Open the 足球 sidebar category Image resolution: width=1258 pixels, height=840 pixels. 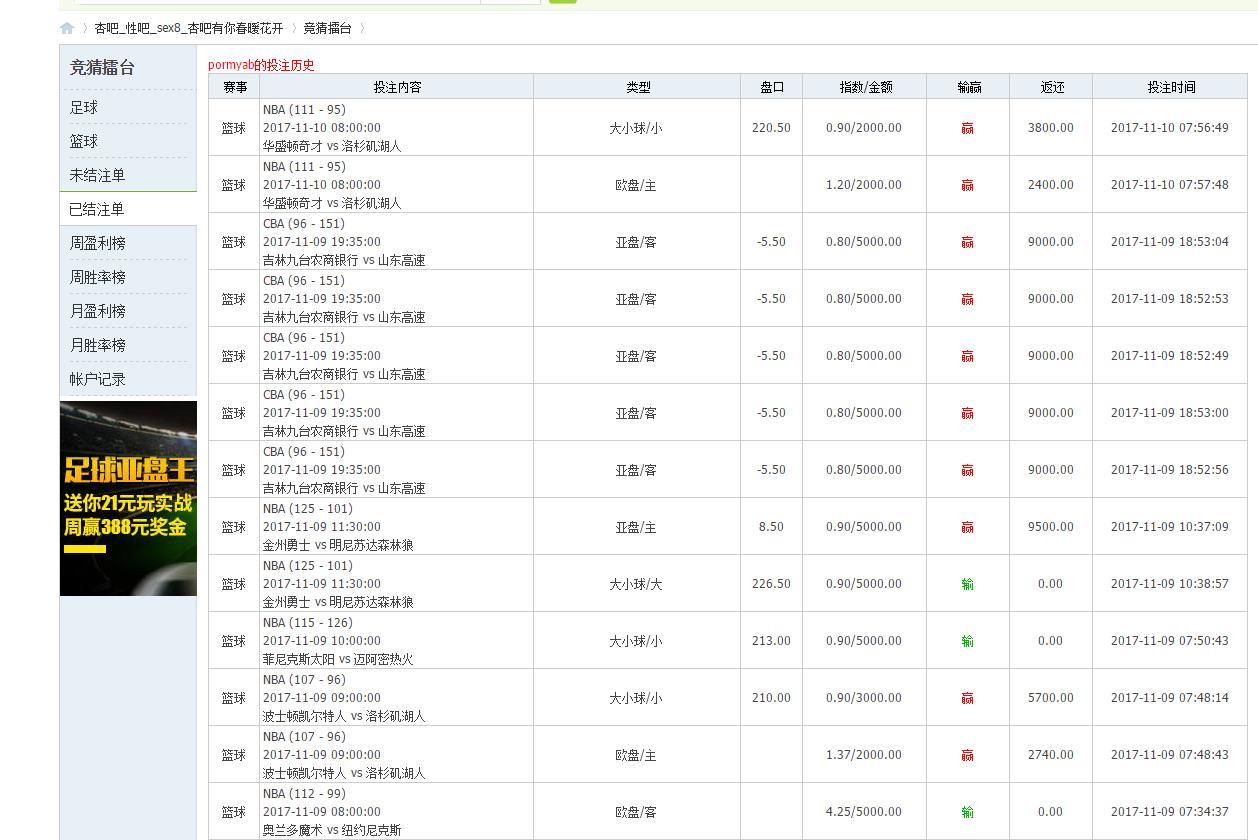(x=84, y=107)
